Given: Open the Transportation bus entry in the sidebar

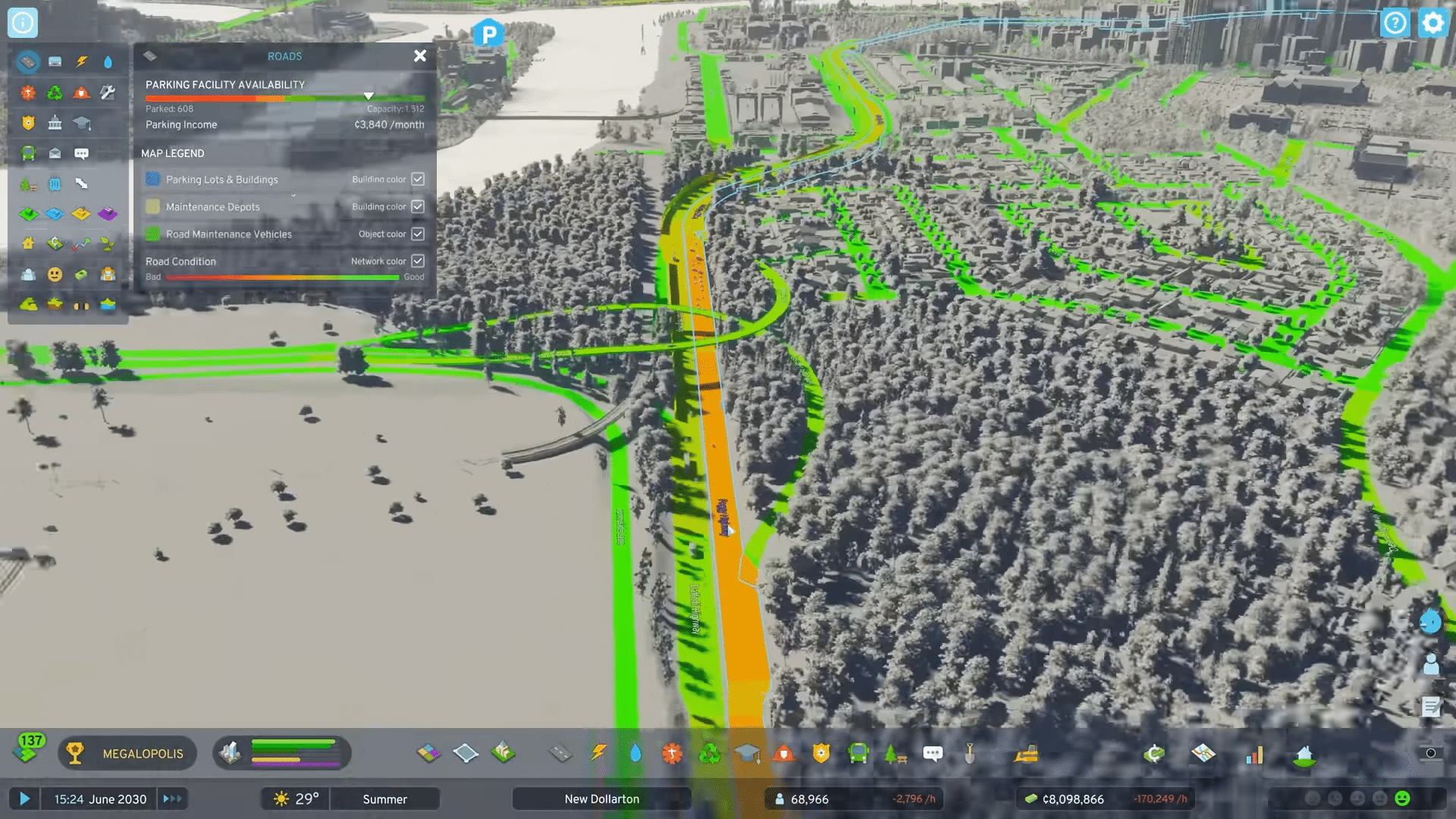Looking at the screenshot, I should (28, 154).
